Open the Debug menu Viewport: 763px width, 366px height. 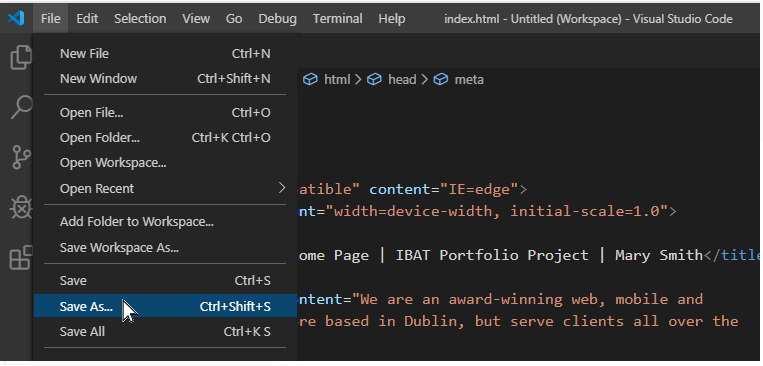tap(277, 18)
